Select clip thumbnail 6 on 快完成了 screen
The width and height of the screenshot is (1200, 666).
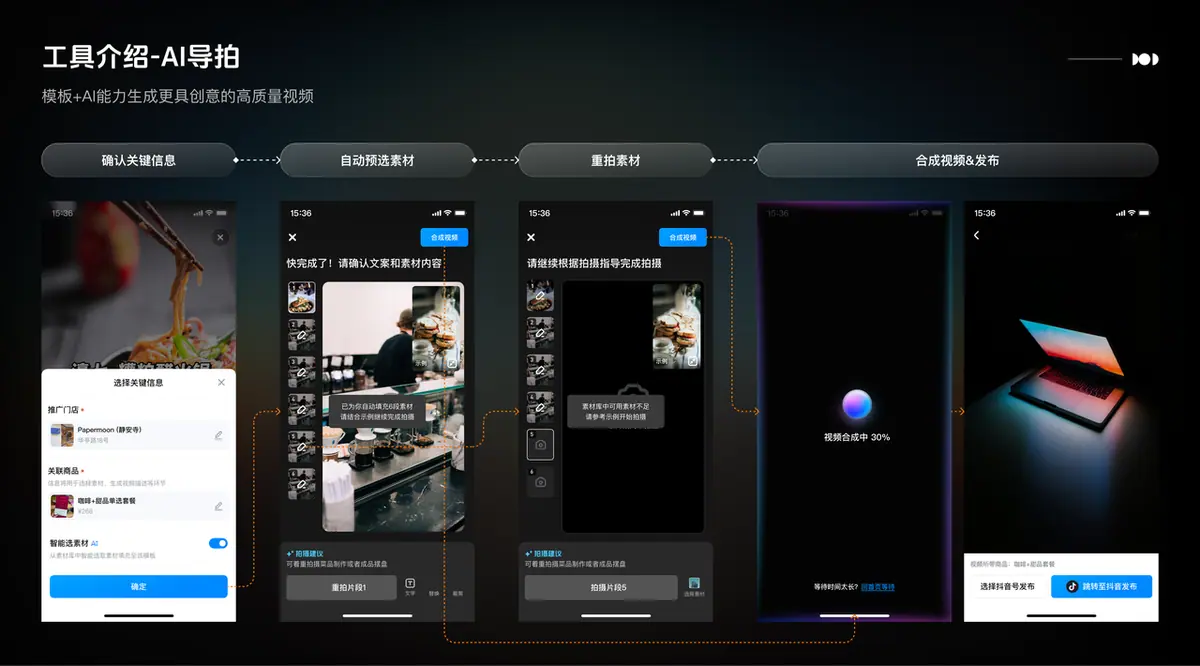pos(302,484)
